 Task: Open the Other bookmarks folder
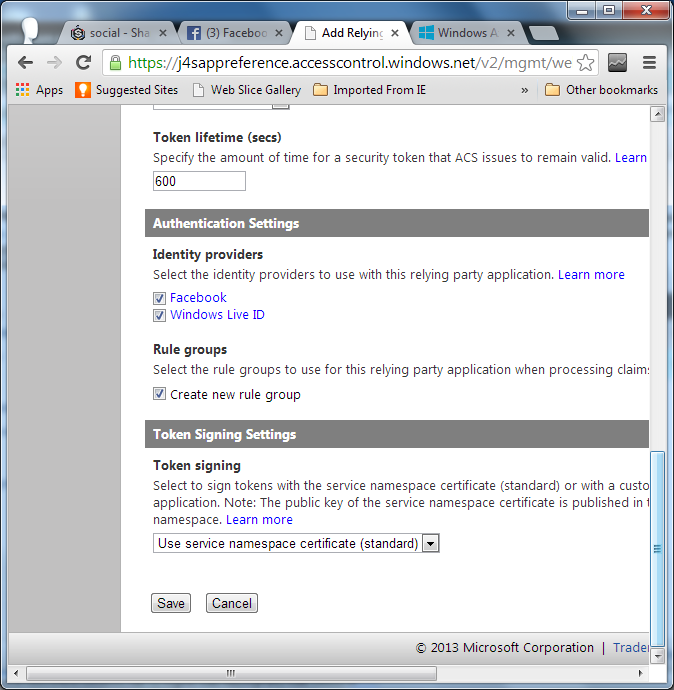[601, 90]
